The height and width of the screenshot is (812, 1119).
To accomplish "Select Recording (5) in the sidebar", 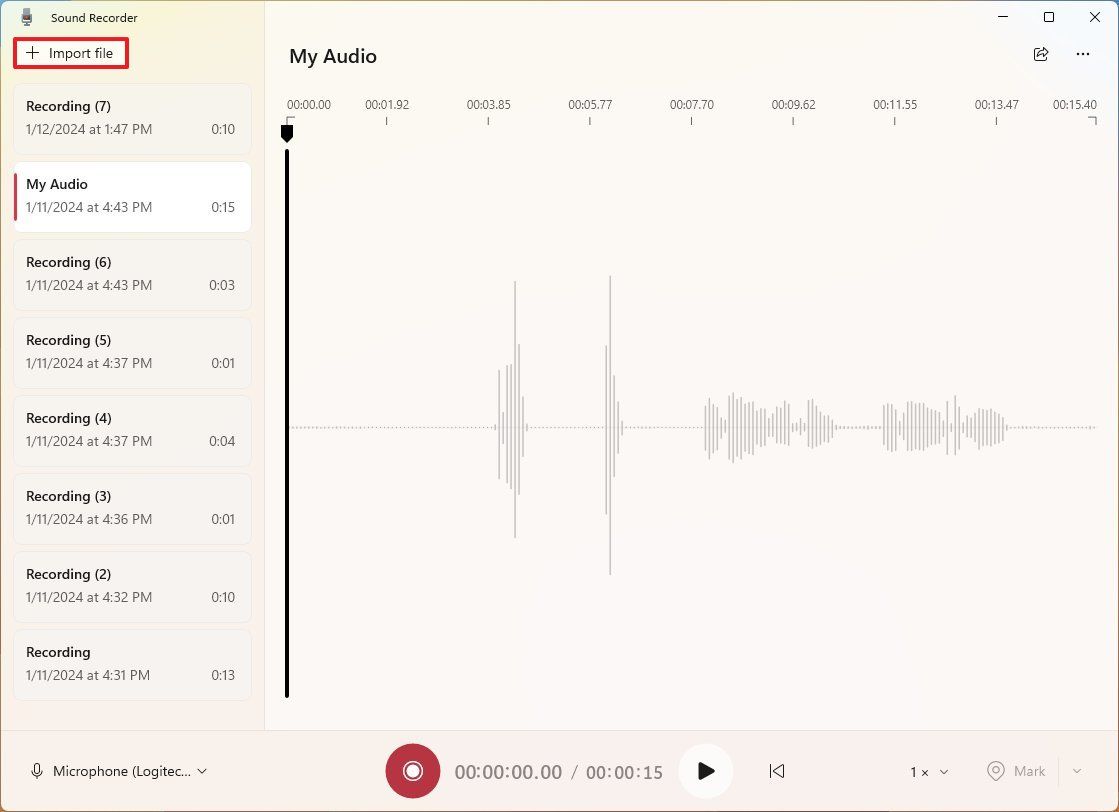I will (131, 351).
